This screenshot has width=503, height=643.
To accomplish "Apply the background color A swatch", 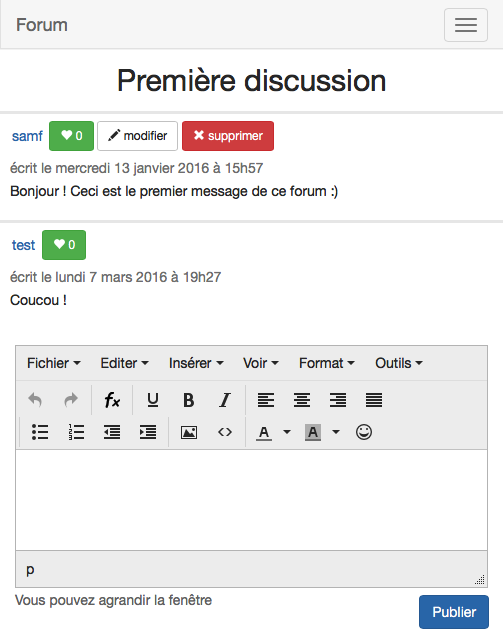I will pos(313,432).
